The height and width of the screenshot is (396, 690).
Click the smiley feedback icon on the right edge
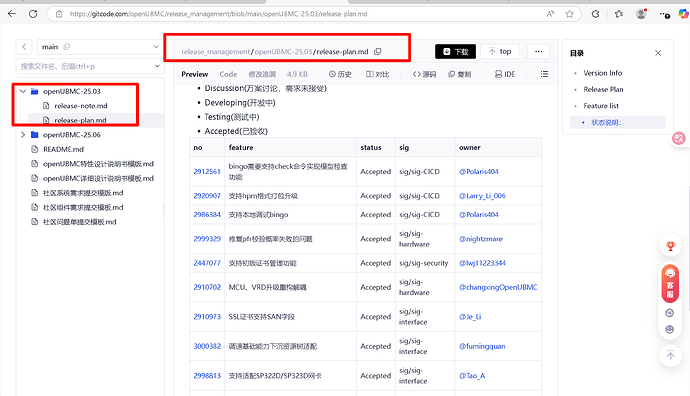point(670,329)
